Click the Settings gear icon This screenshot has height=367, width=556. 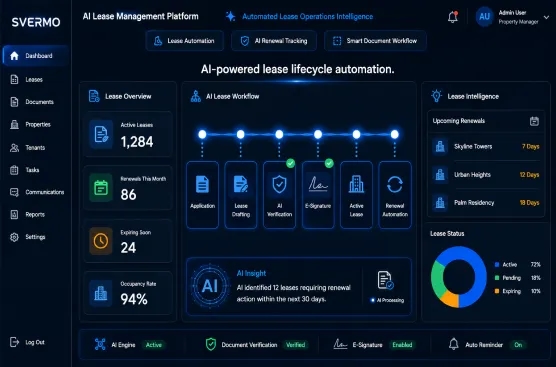(14, 237)
